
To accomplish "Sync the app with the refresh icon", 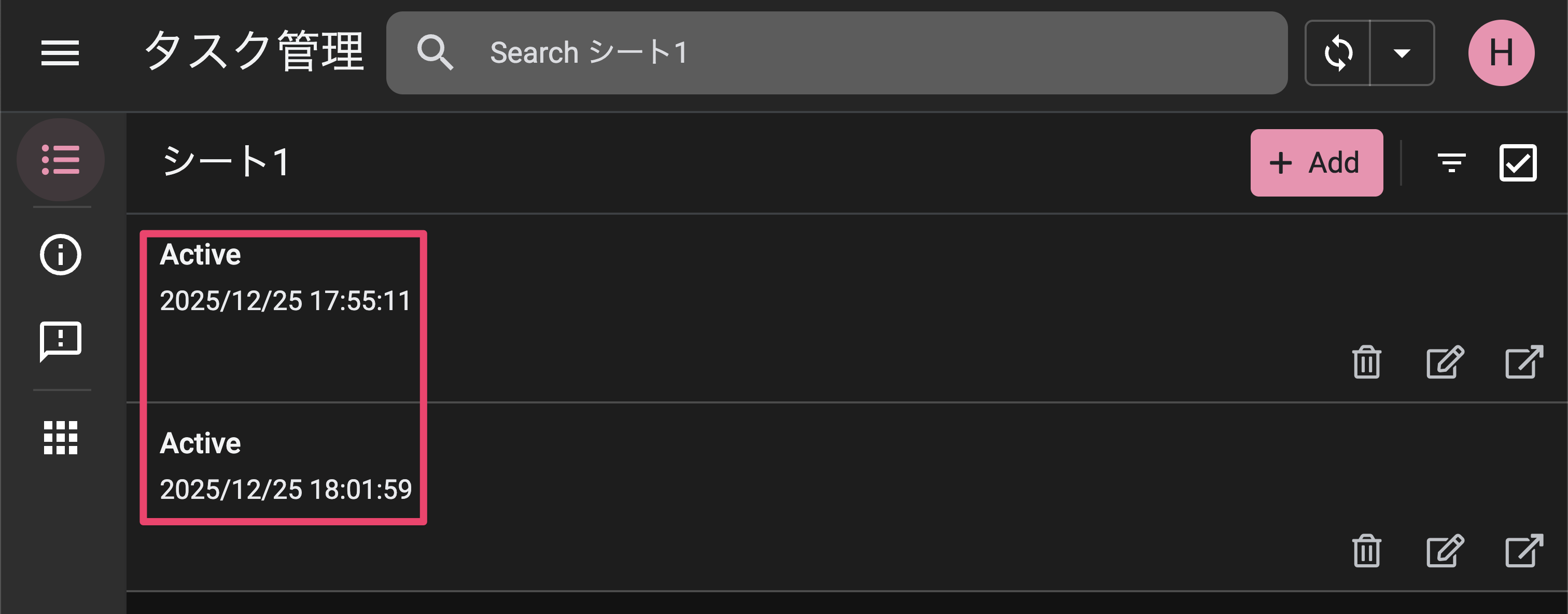I will (x=1338, y=53).
